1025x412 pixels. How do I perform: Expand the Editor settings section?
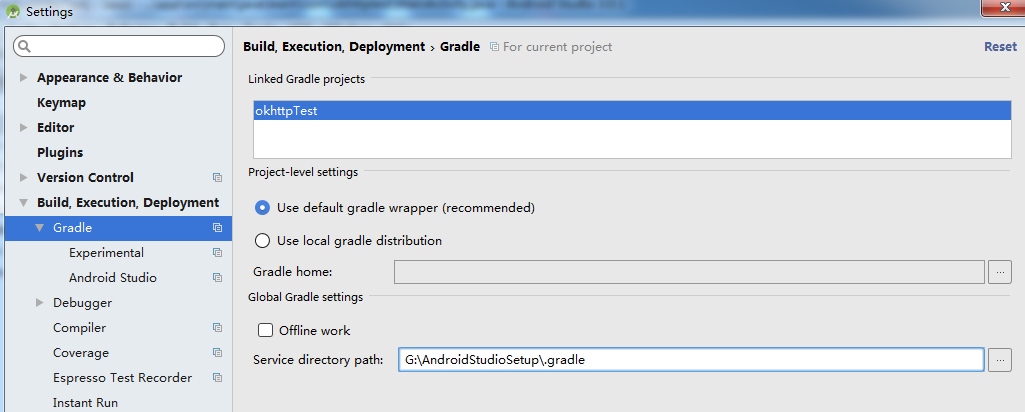pos(24,128)
